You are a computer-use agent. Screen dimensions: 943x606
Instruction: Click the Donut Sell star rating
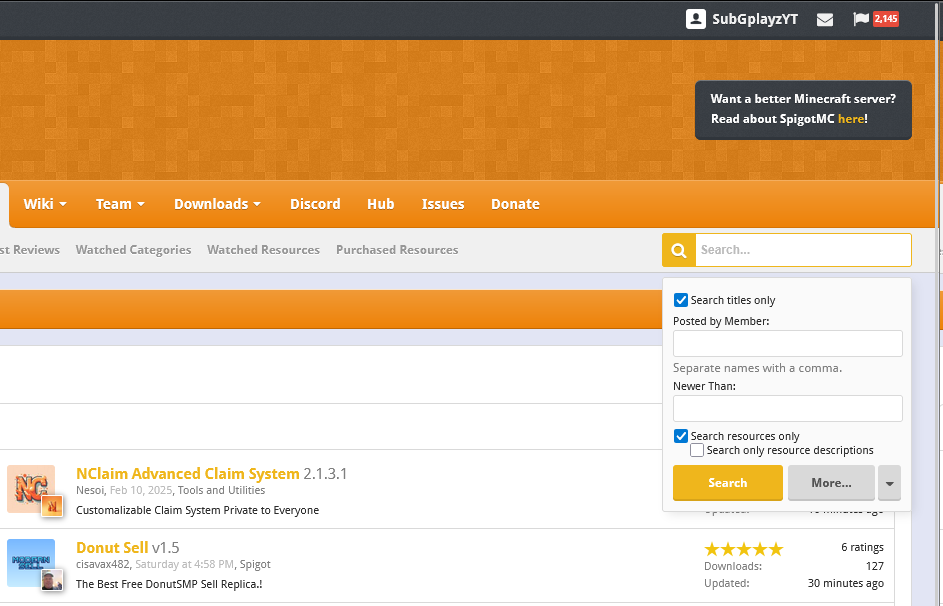[x=743, y=549]
